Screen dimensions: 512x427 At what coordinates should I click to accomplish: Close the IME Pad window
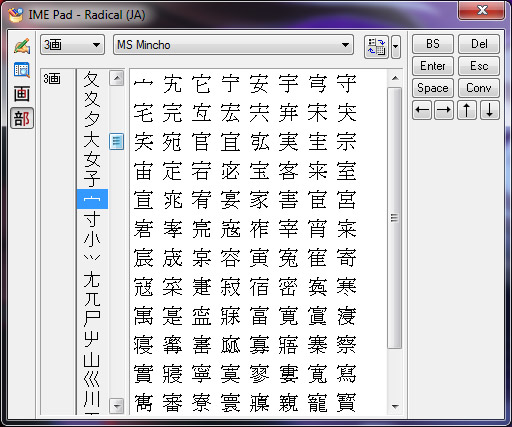click(x=481, y=10)
